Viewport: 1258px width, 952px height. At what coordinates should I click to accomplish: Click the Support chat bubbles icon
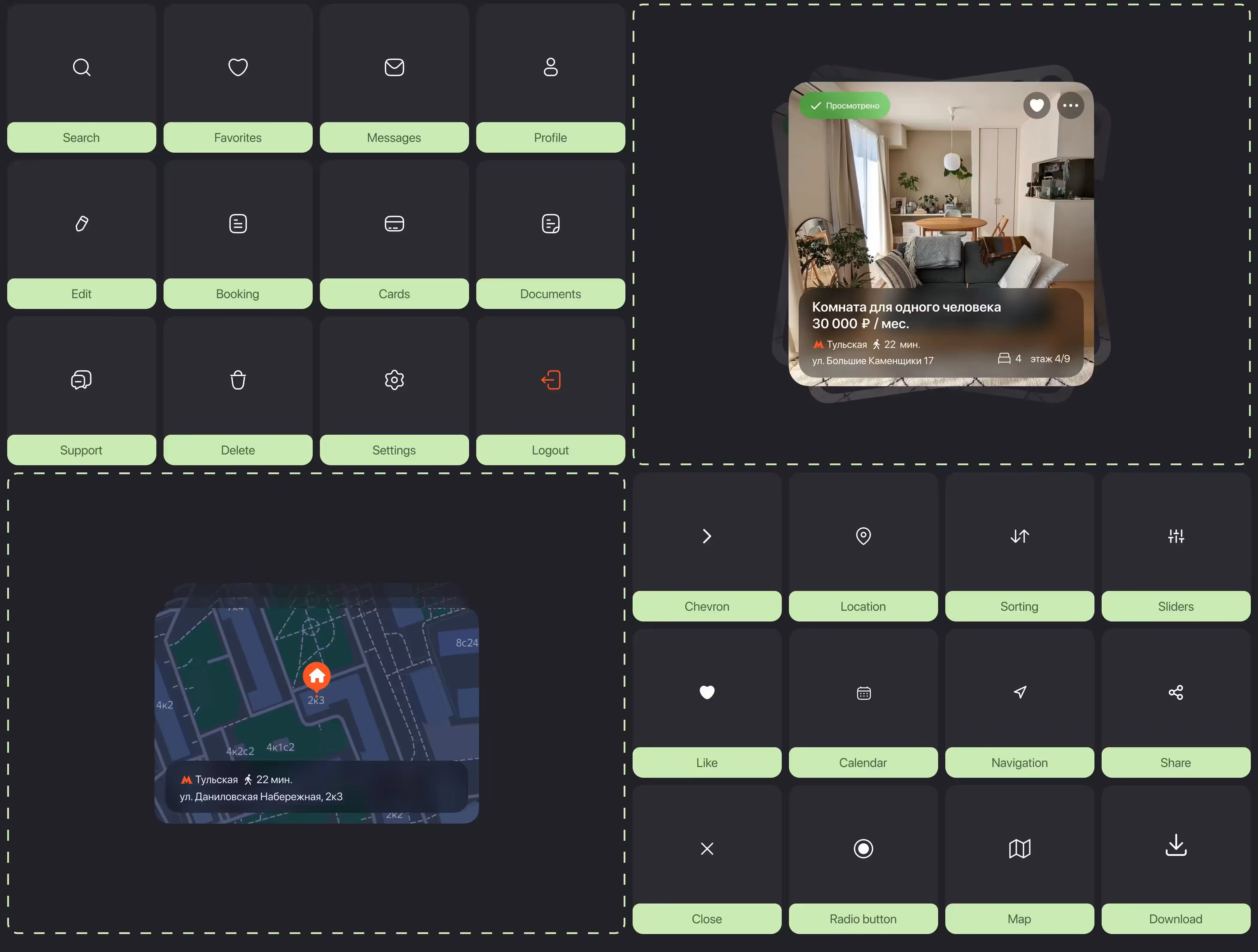tap(81, 380)
